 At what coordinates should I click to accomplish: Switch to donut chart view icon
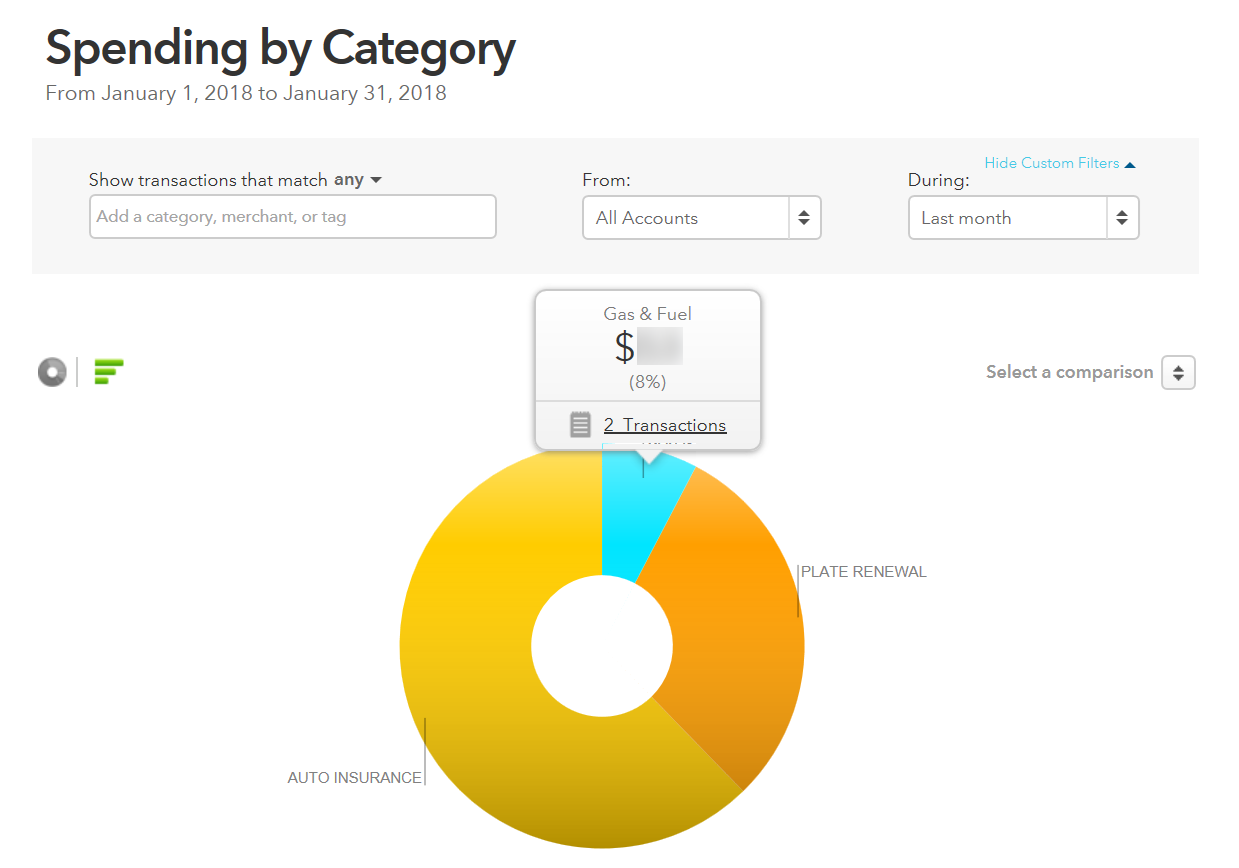(52, 372)
